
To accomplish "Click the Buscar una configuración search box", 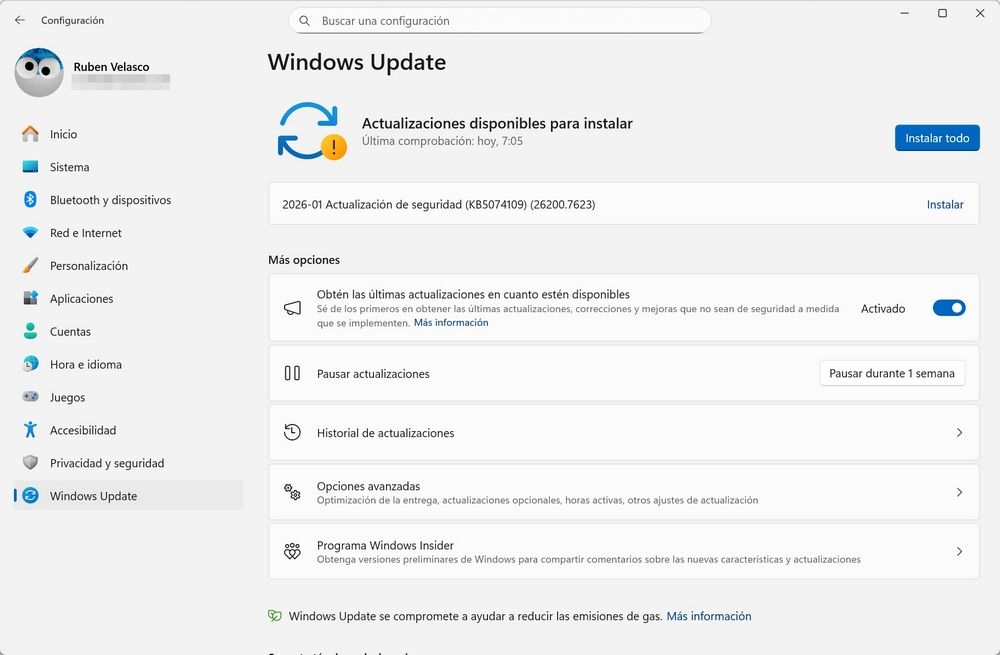I will point(500,20).
